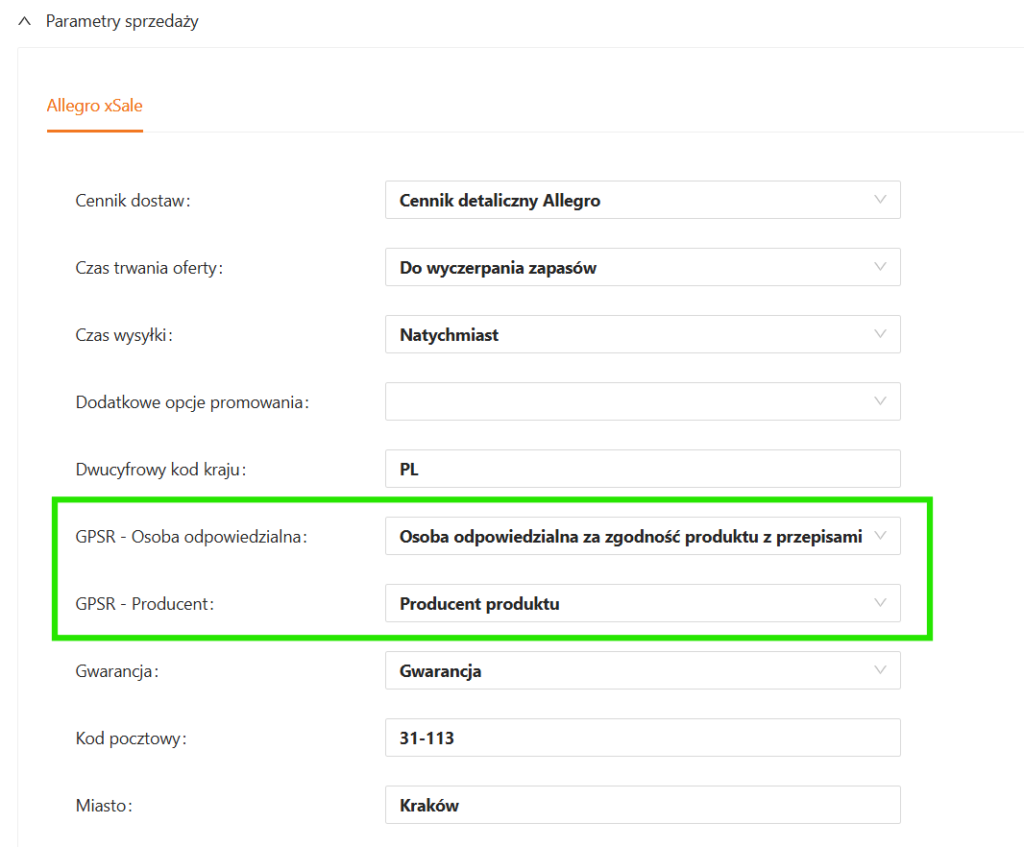Click the chevron icon in the Gwarancja field
This screenshot has height=847, width=1024.
[880, 670]
